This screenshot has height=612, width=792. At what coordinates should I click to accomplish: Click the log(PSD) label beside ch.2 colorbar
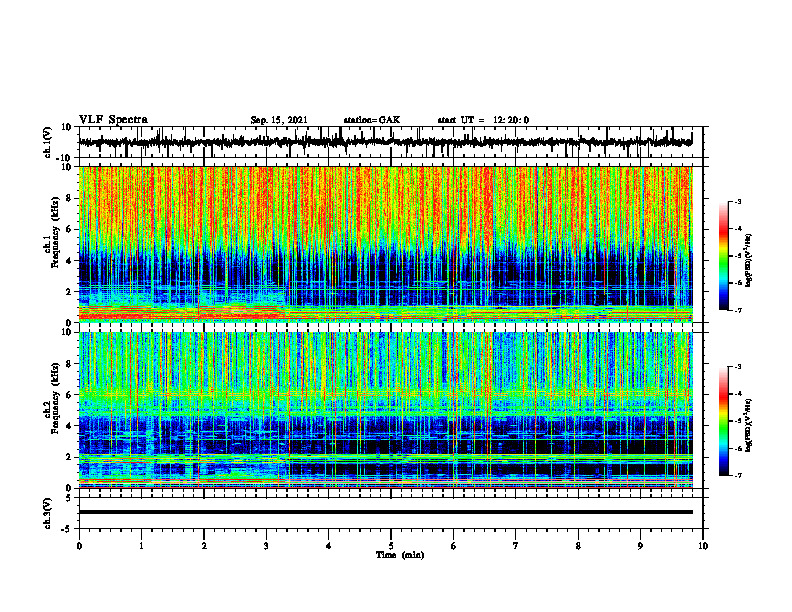click(x=748, y=425)
